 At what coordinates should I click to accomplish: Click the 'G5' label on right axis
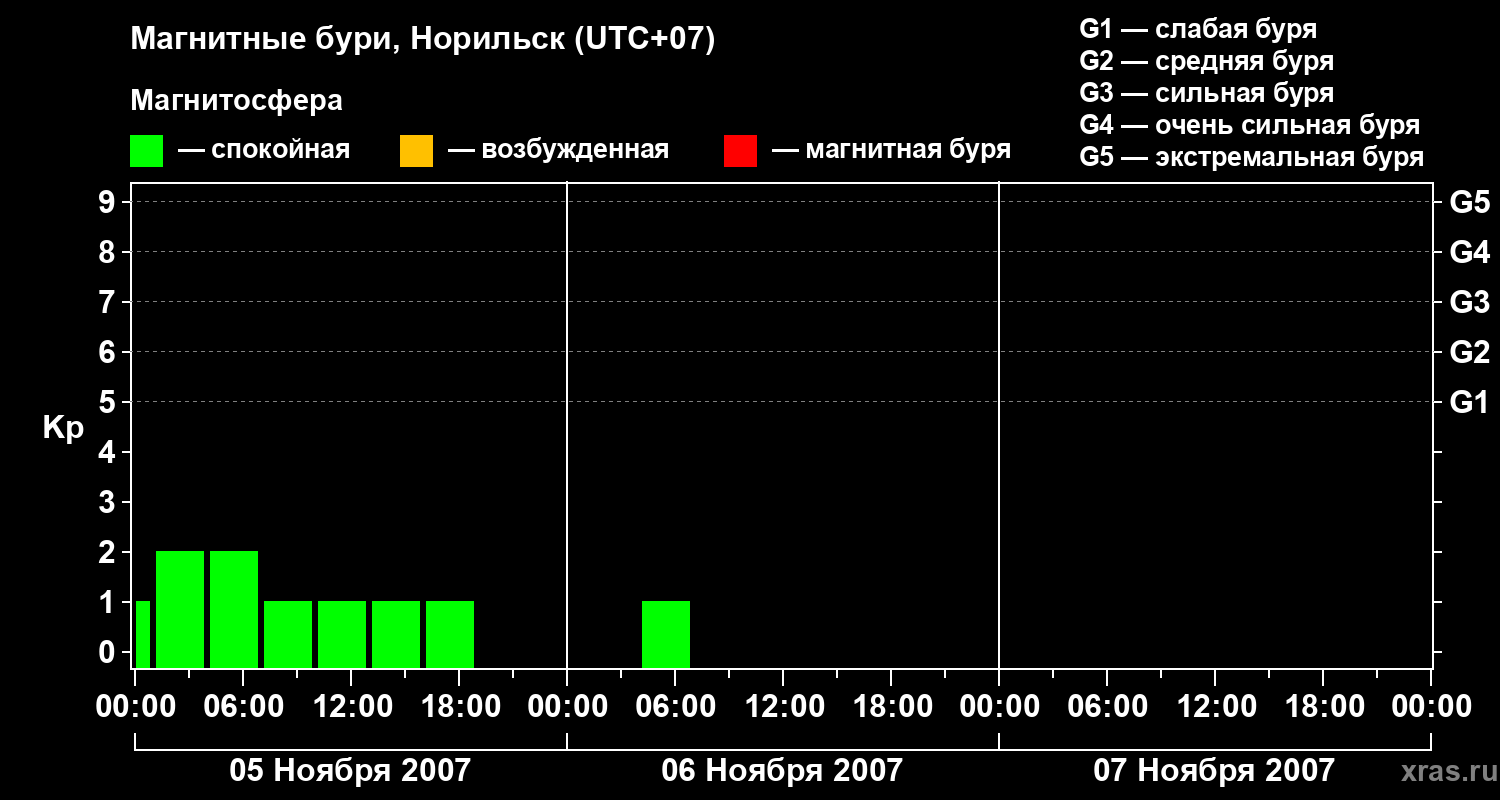[1469, 202]
